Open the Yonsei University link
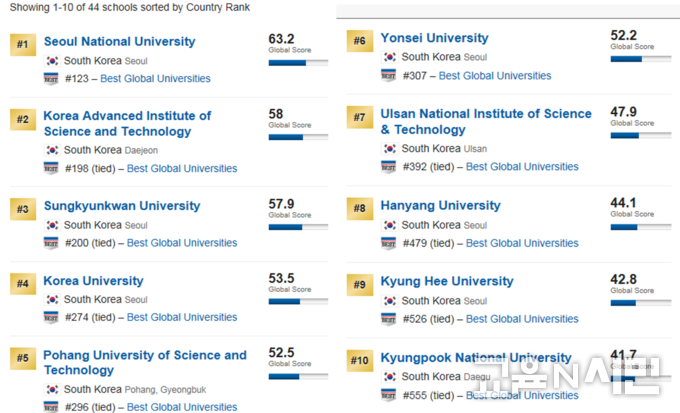680x413 pixels. (434, 38)
